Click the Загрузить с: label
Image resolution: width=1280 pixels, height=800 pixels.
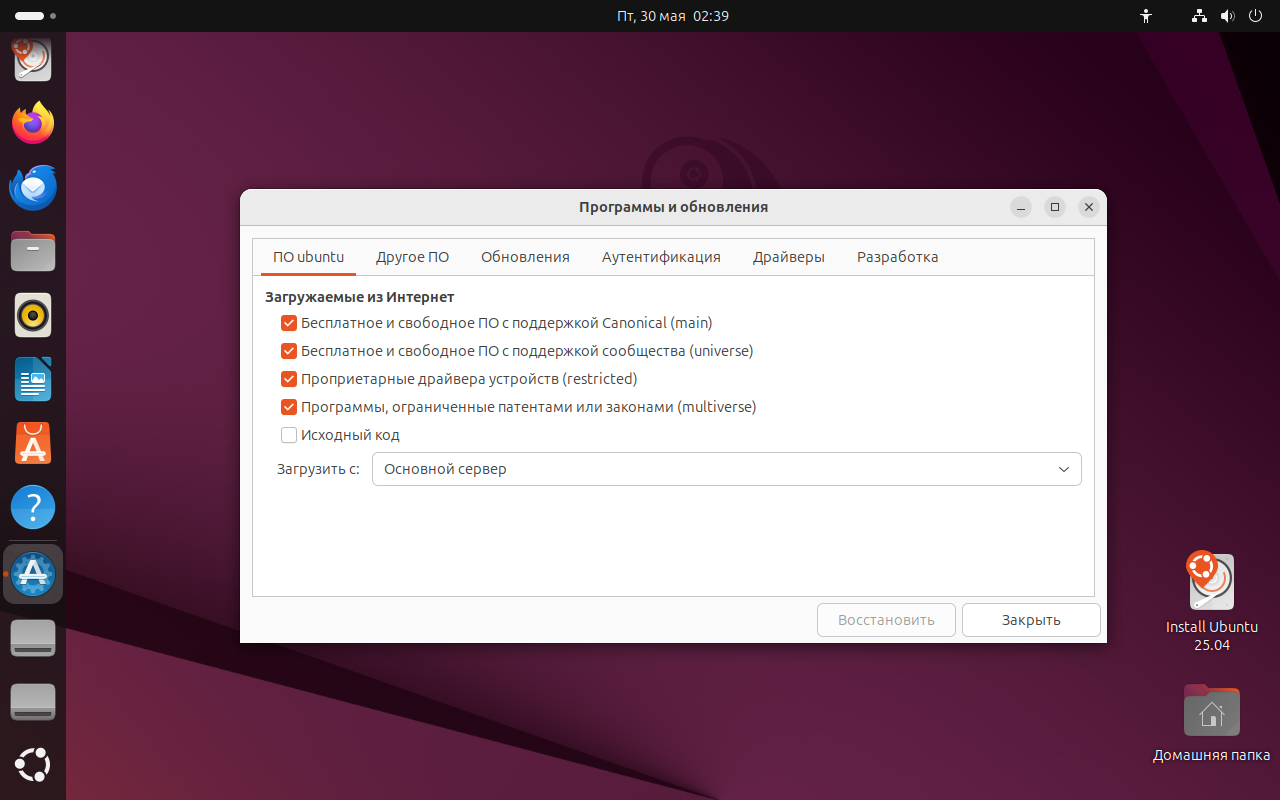click(x=318, y=469)
